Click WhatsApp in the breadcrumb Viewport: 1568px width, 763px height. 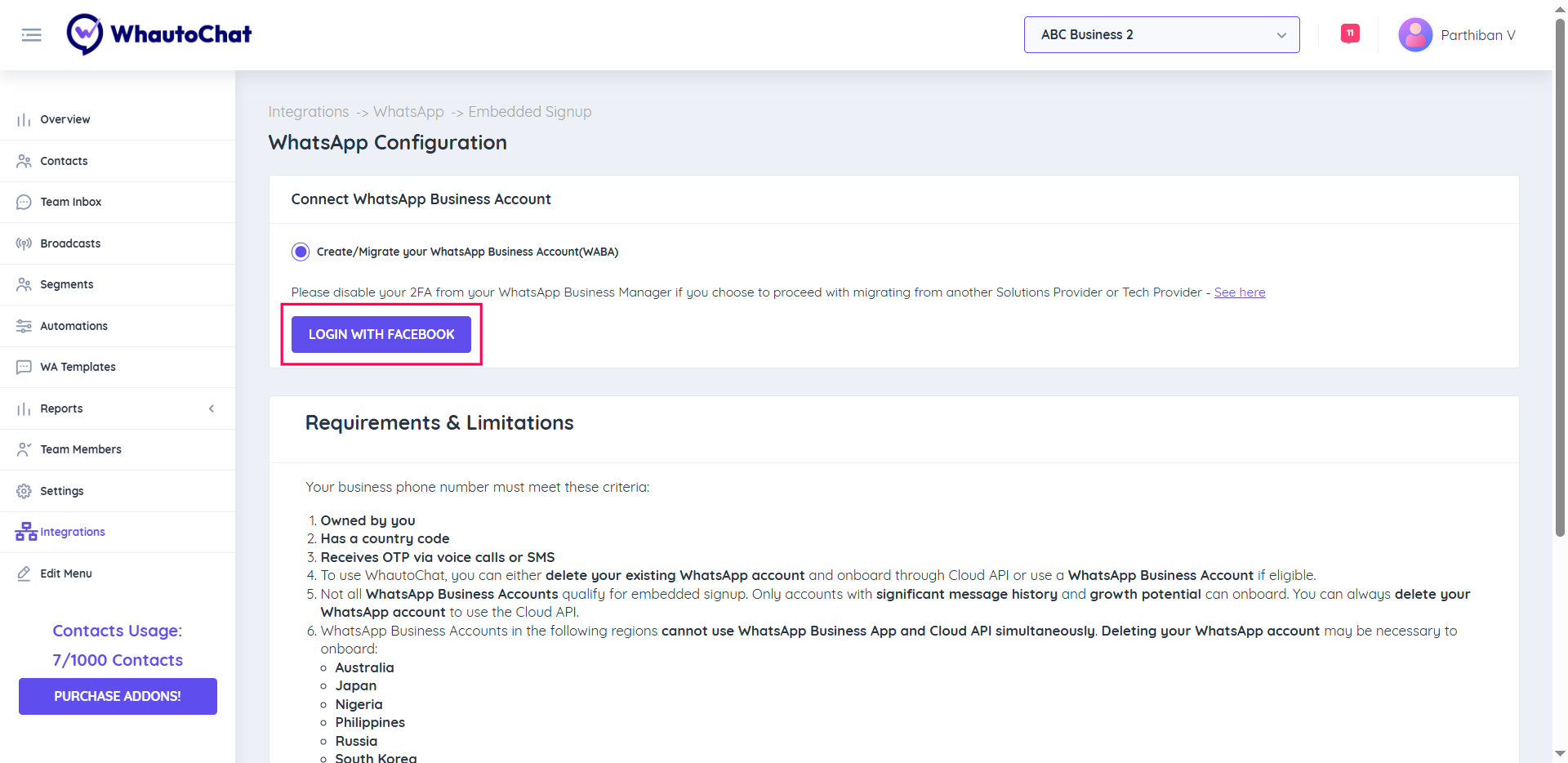click(x=408, y=112)
